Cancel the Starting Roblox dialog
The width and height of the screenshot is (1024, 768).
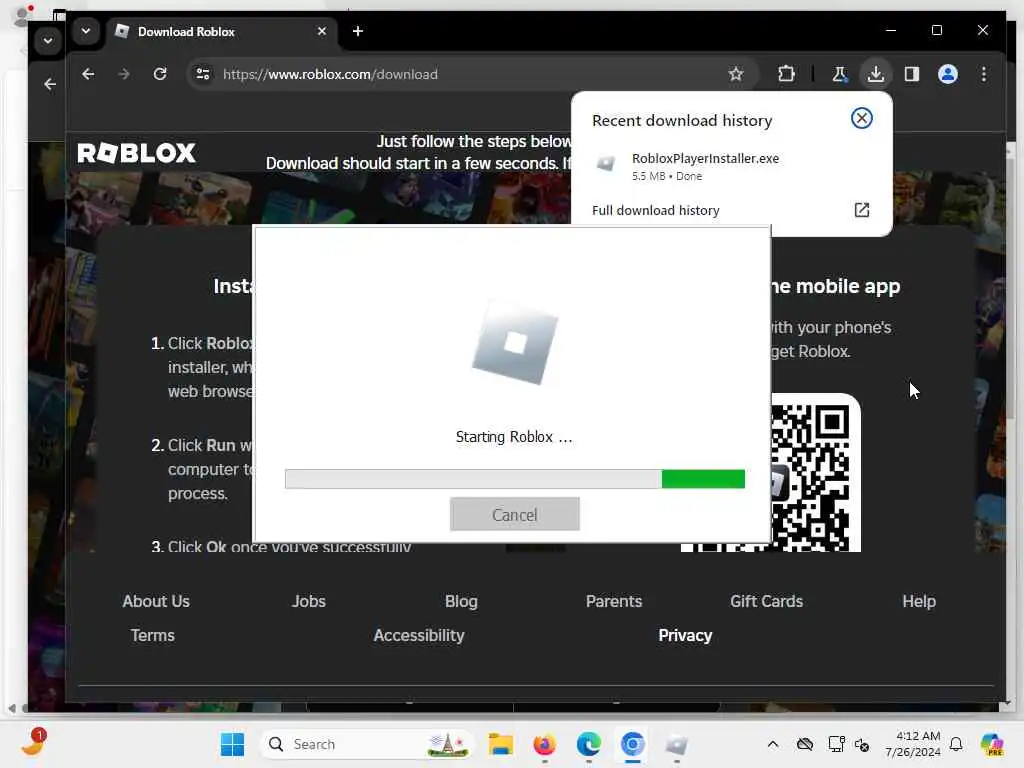point(515,515)
